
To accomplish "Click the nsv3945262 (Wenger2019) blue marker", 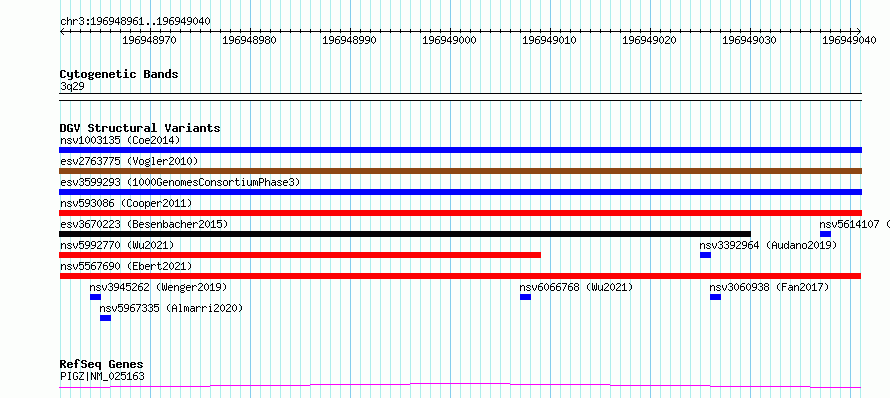I will 95,297.
